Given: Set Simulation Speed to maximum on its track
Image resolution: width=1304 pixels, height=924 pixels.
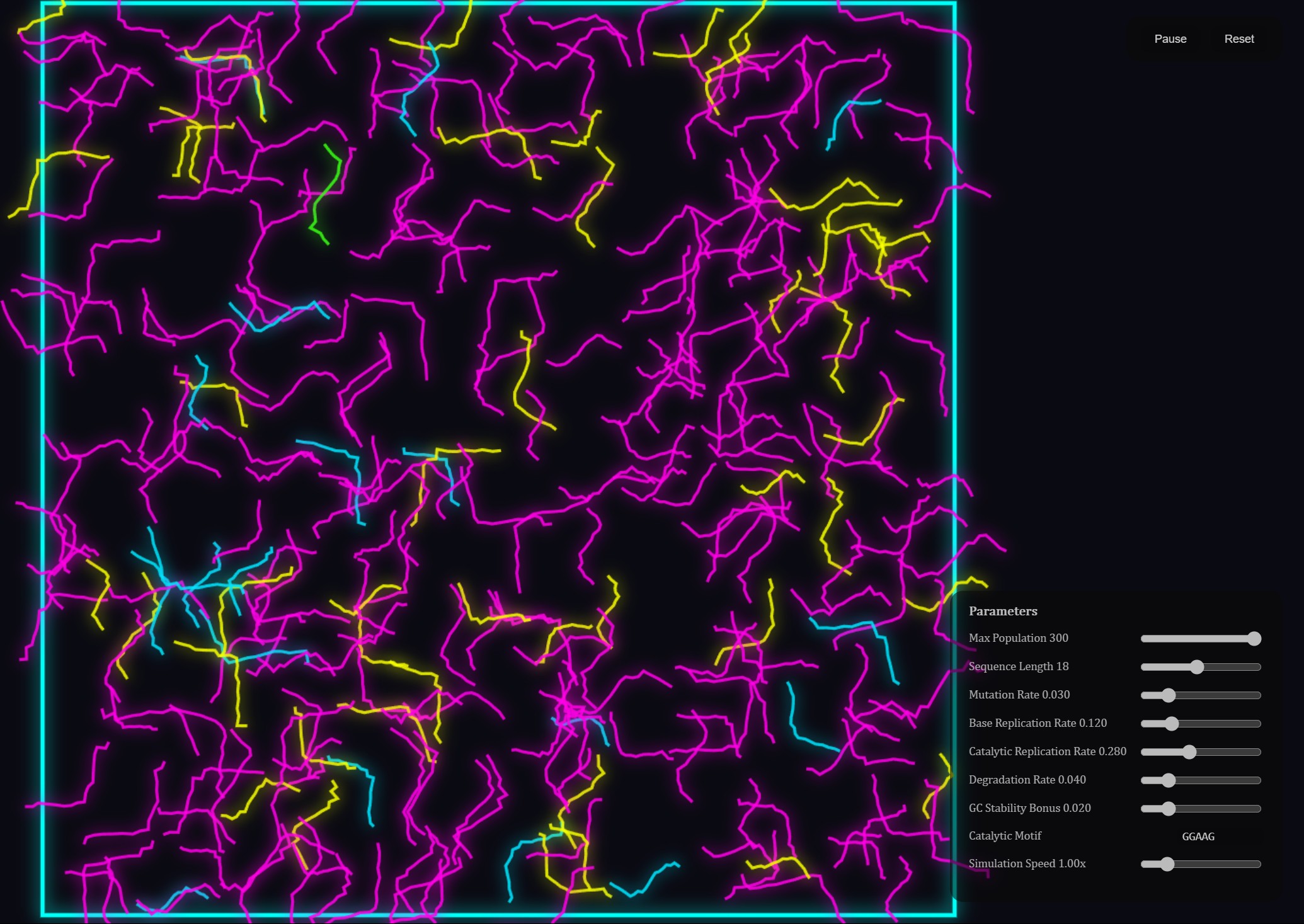Looking at the screenshot, I should 1259,864.
